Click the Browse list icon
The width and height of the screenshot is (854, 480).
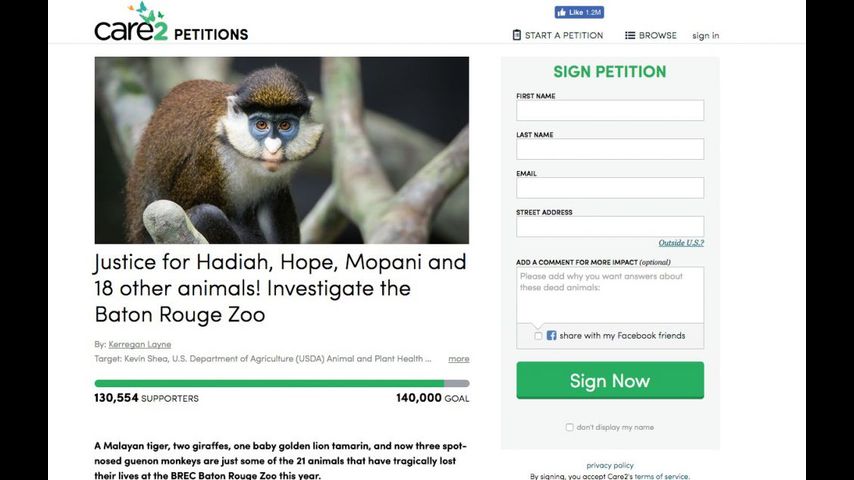pos(630,35)
